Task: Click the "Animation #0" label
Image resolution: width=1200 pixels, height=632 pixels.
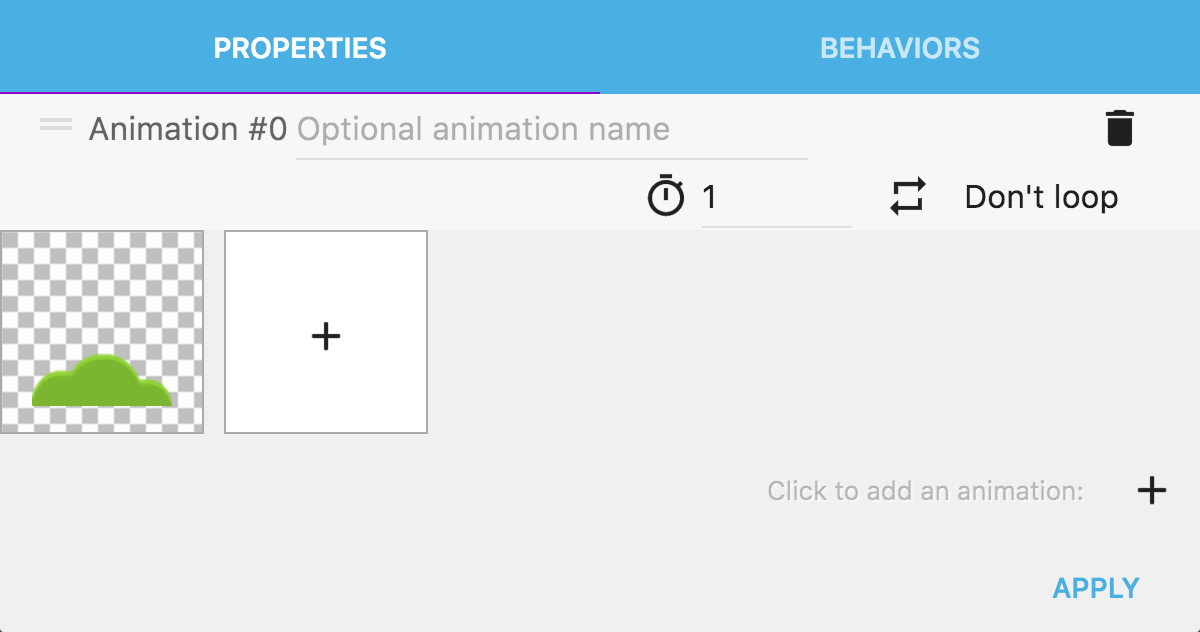Action: [x=188, y=129]
